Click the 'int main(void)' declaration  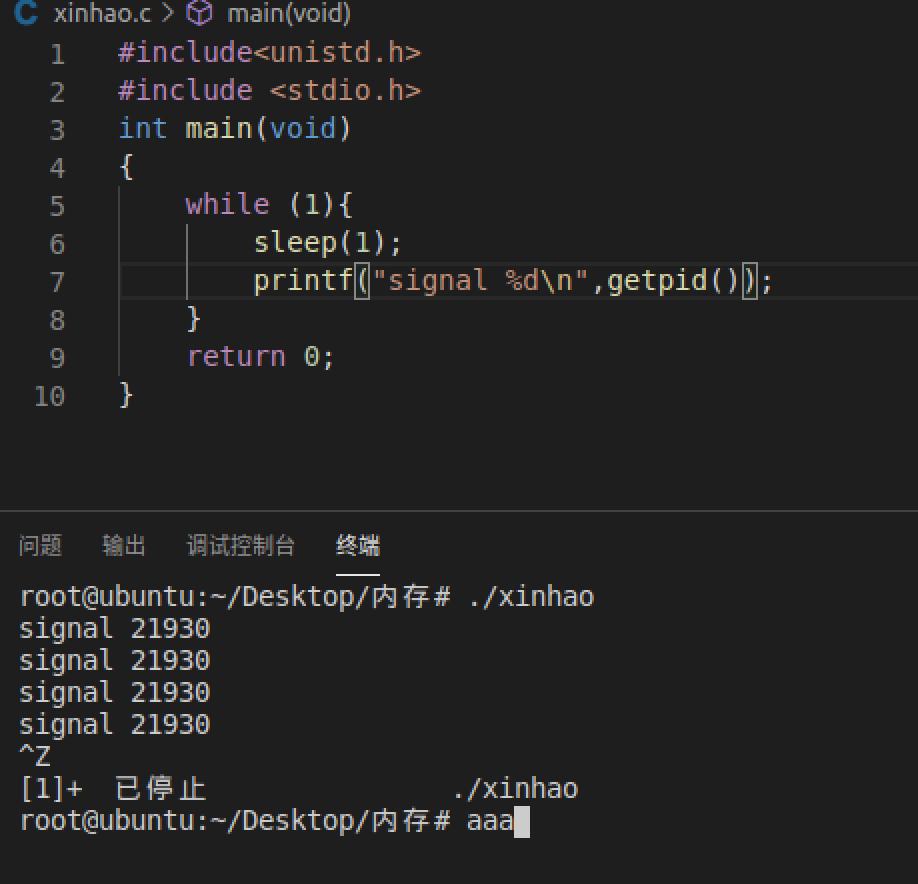(234, 129)
